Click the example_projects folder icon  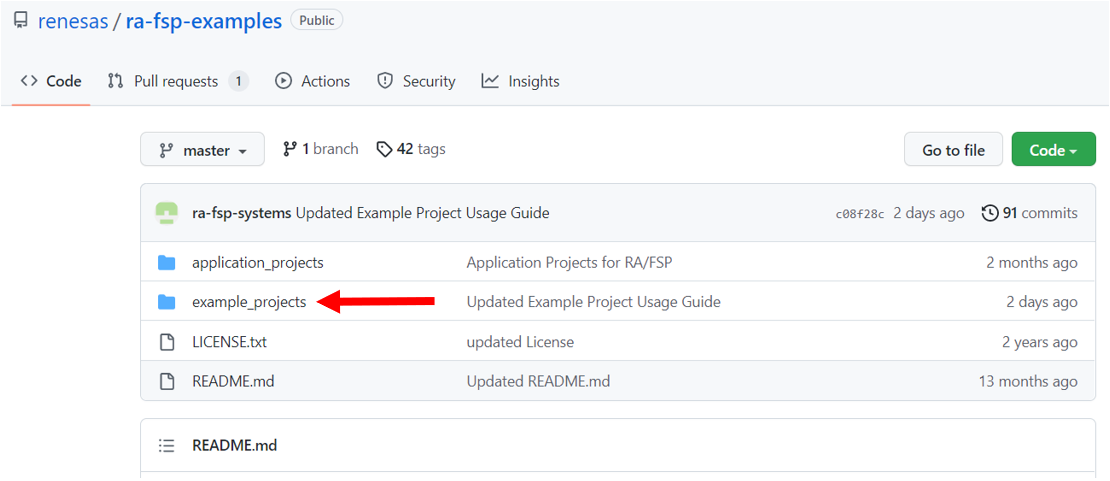tap(167, 302)
